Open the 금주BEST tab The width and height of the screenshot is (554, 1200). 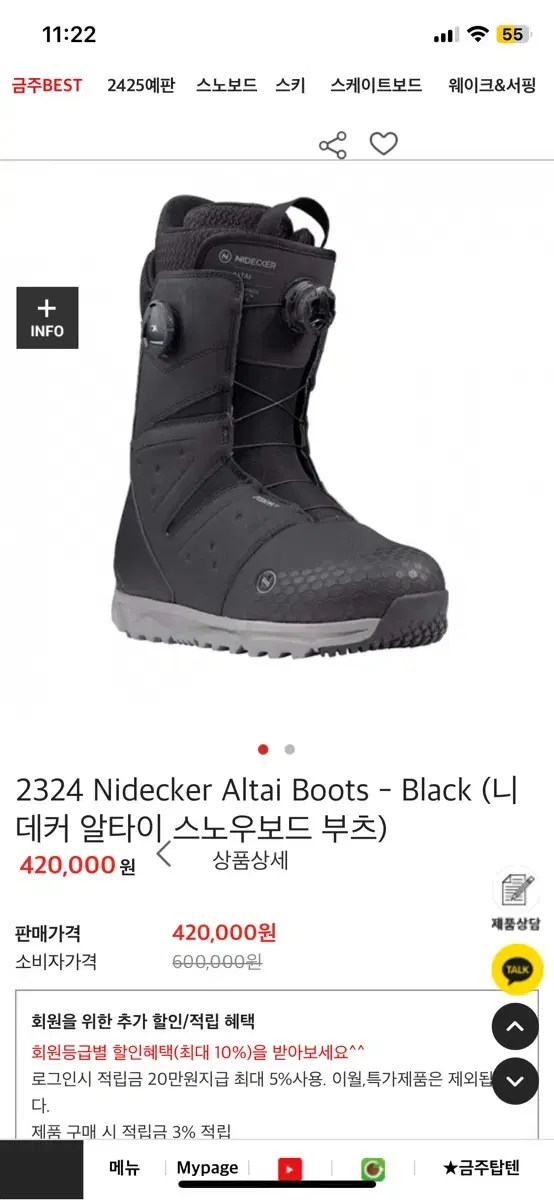(47, 86)
